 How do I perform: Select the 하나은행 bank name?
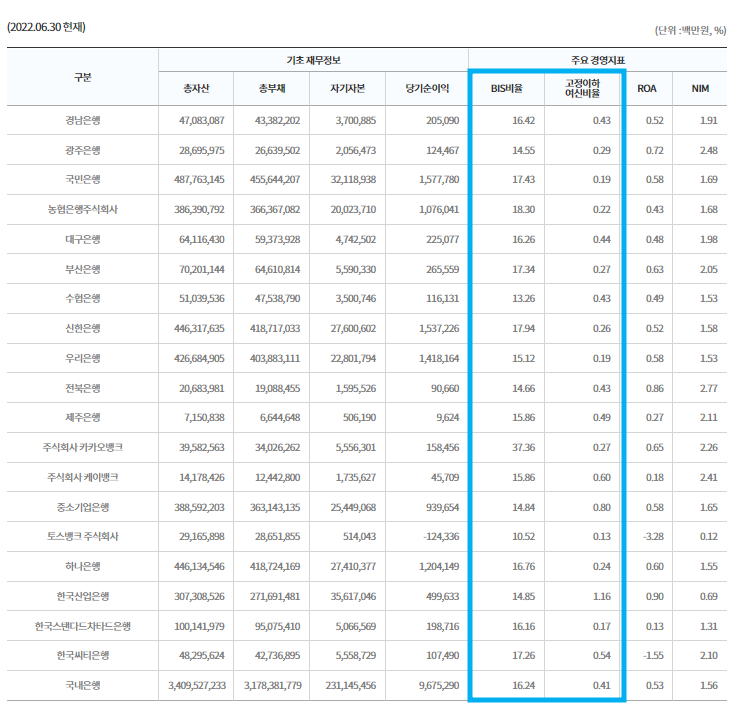[x=83, y=566]
